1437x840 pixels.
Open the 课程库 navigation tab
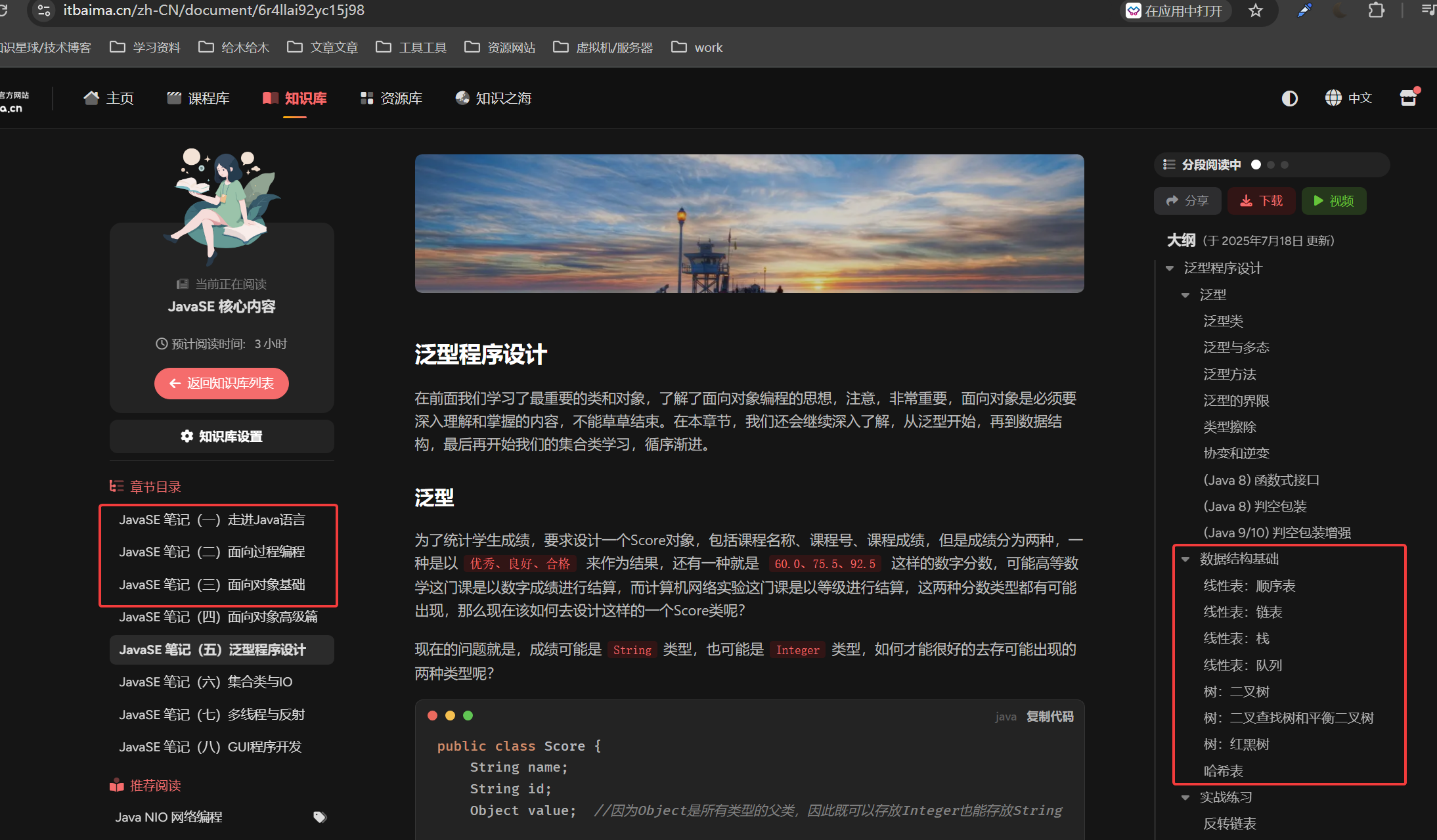point(198,99)
